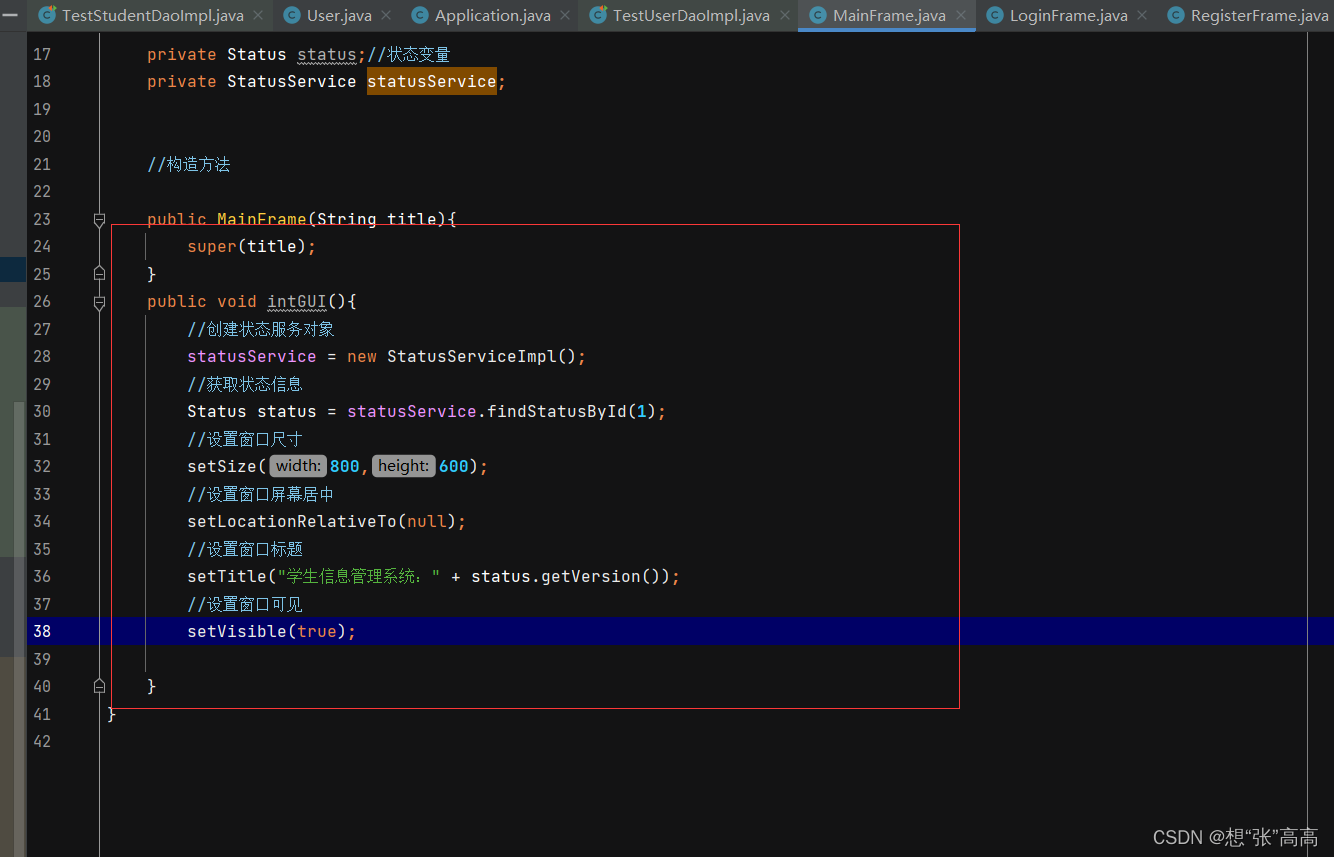Close the Application.java tab
The width and height of the screenshot is (1334, 857).
click(x=565, y=15)
